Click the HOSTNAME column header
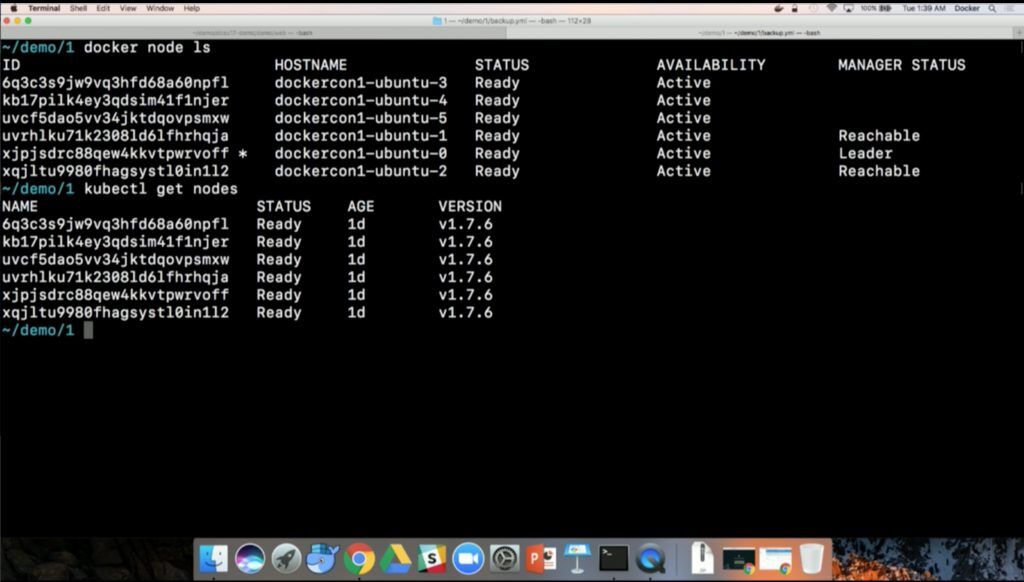1024x582 pixels. click(311, 65)
